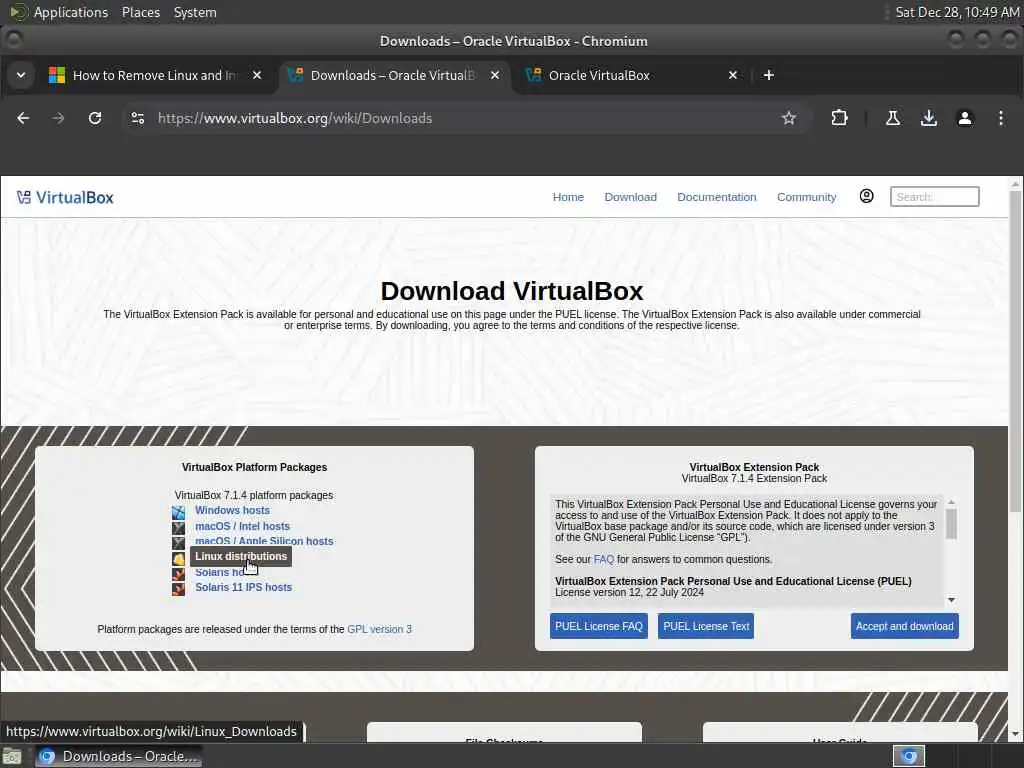Screen dimensions: 1024x768
Task: Click the Linux distributions link
Action: pyautogui.click(x=241, y=556)
